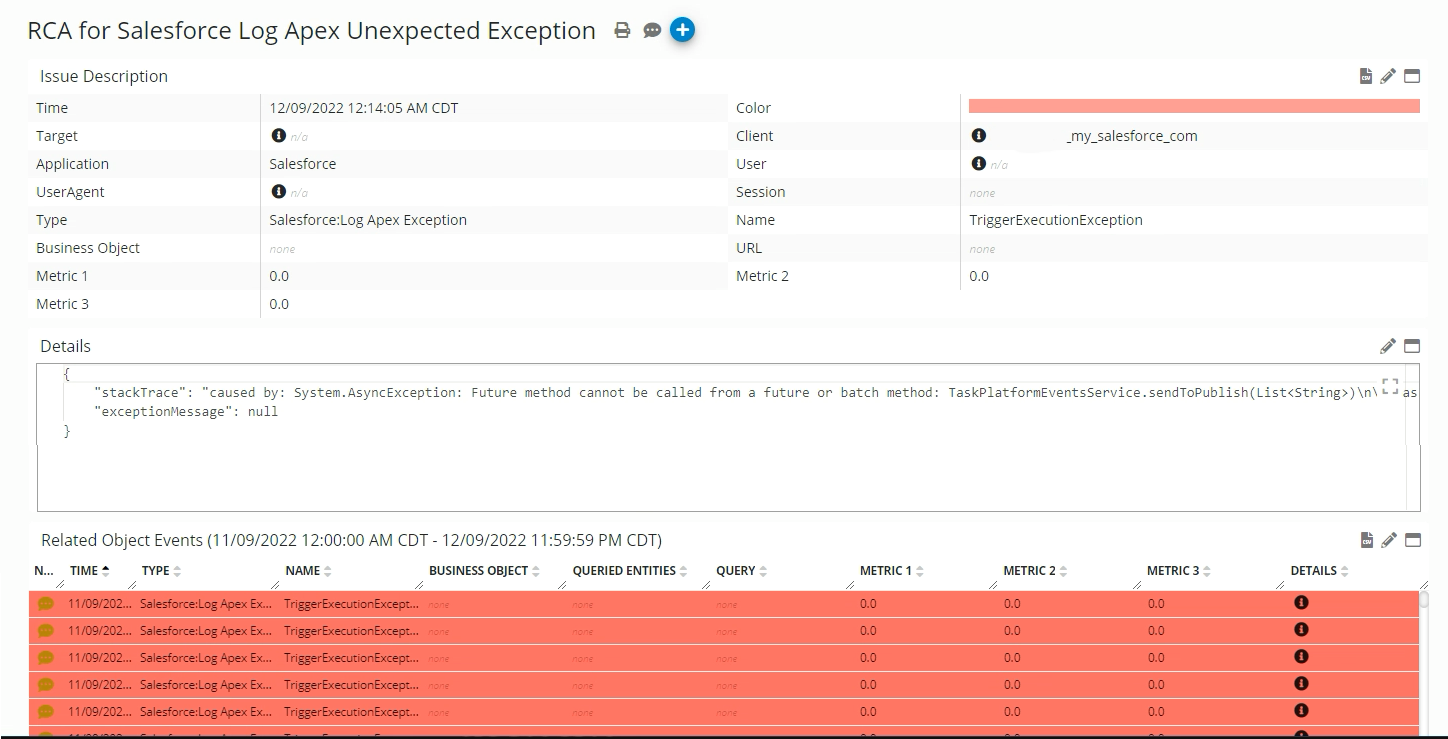This screenshot has width=1448, height=739.
Task: Click the blue plus icon to add
Action: pyautogui.click(x=682, y=30)
